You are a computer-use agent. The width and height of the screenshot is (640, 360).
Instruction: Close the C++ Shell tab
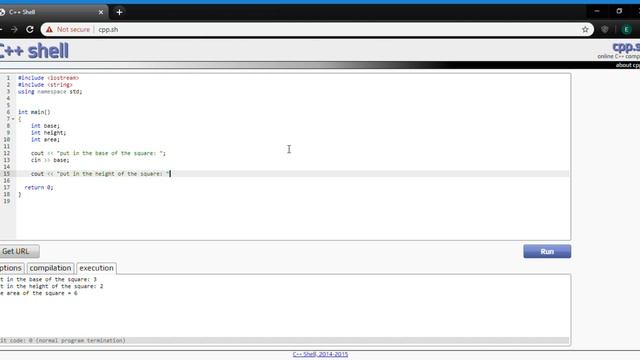[101, 12]
